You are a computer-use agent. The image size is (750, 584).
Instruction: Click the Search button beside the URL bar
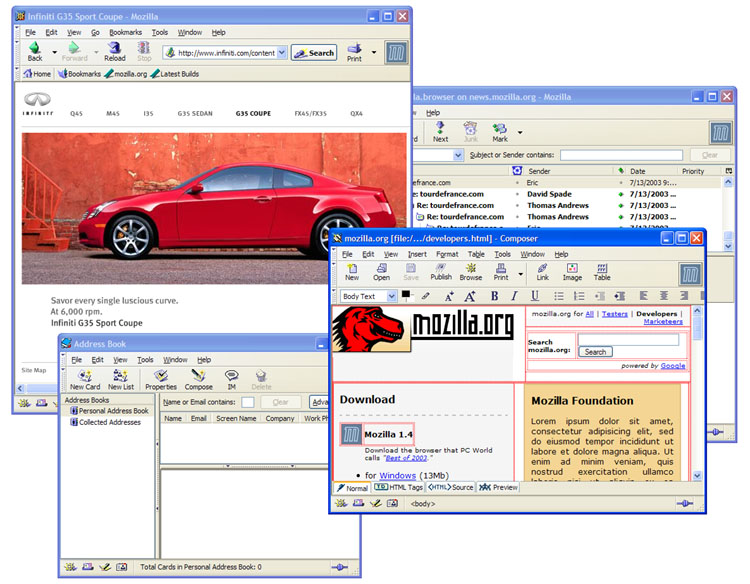(314, 53)
